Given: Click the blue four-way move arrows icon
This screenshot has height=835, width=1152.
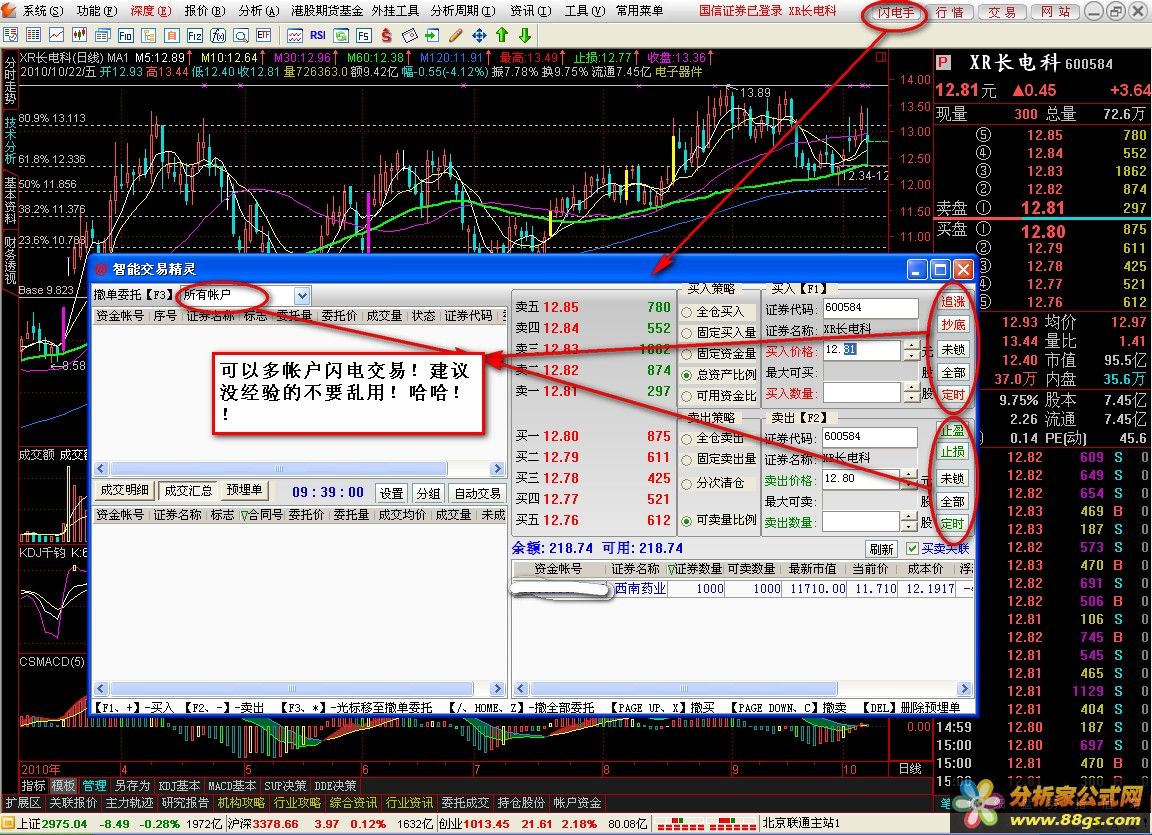Looking at the screenshot, I should [479, 35].
